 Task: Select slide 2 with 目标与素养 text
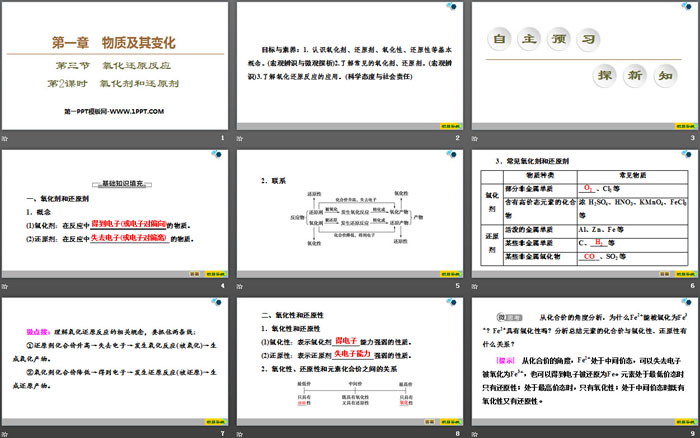pos(350,66)
